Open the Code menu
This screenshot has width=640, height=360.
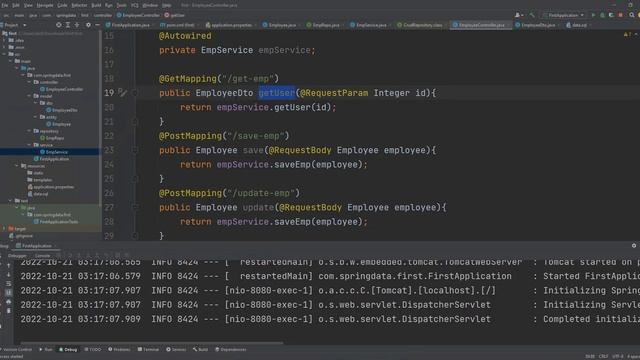(62, 5)
